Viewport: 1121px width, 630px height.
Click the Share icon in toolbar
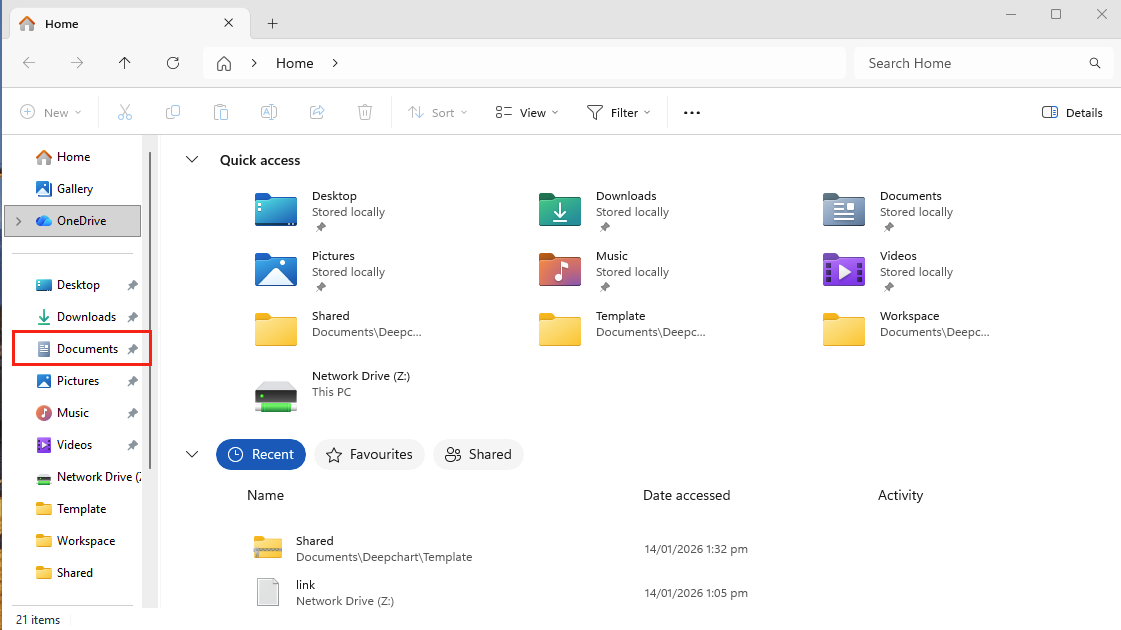317,113
